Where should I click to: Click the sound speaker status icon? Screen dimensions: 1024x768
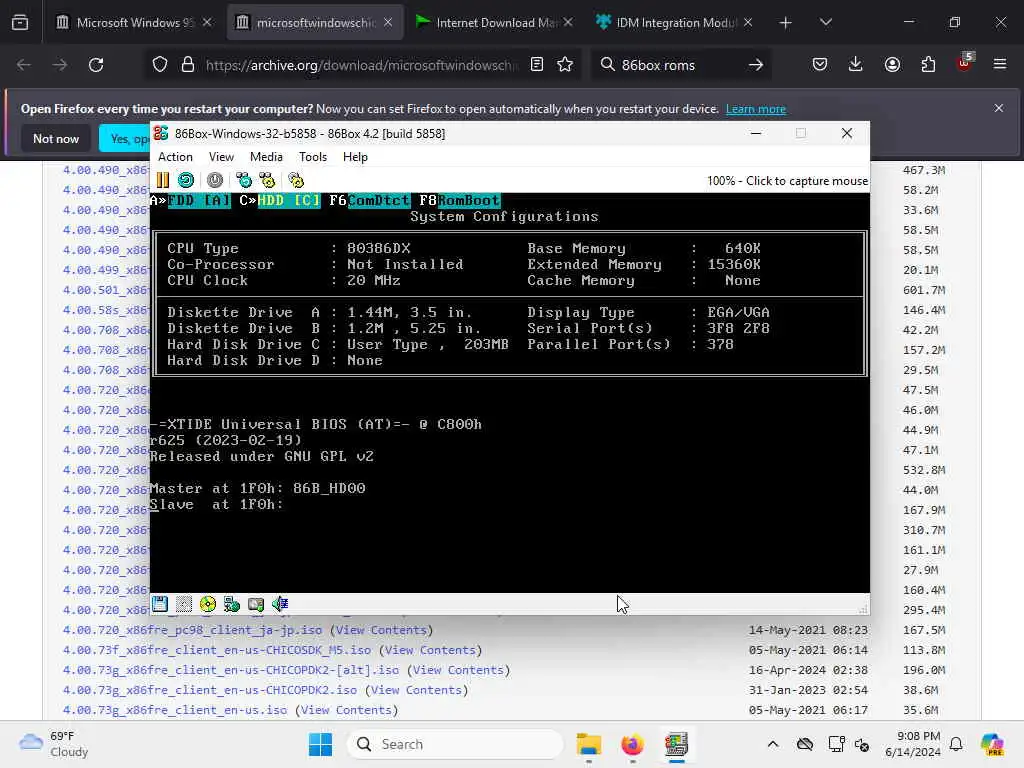280,604
